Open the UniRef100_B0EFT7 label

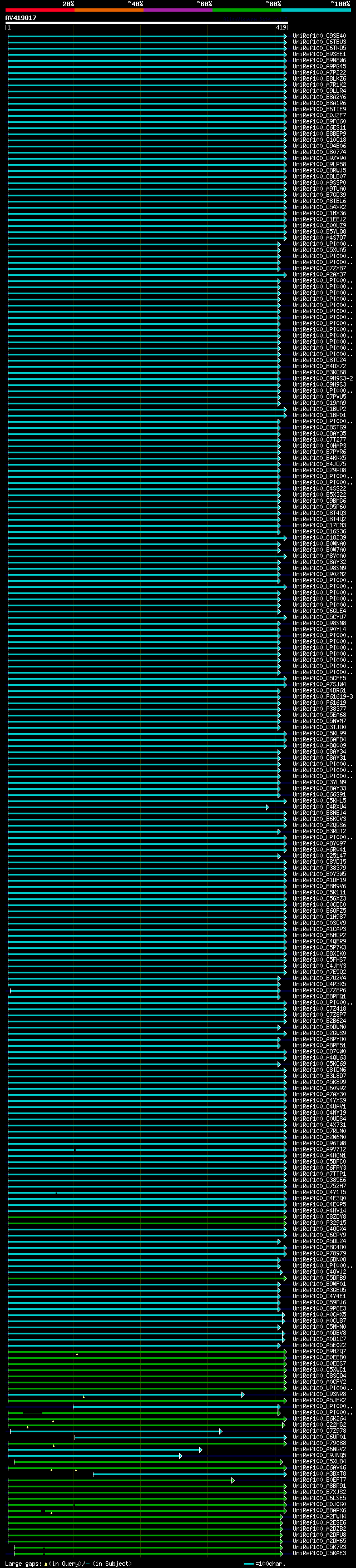(x=319, y=1480)
